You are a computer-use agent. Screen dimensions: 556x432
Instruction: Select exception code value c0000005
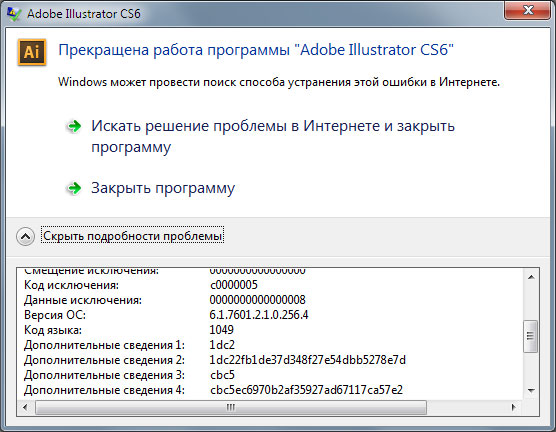coord(234,285)
